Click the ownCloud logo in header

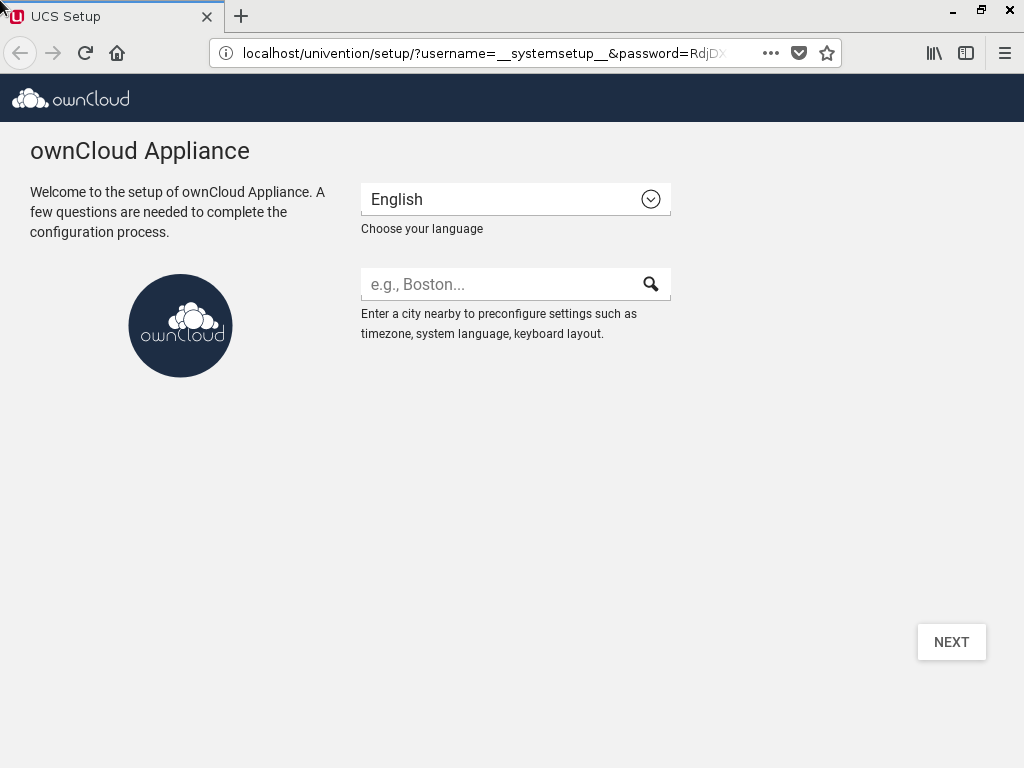(71, 98)
